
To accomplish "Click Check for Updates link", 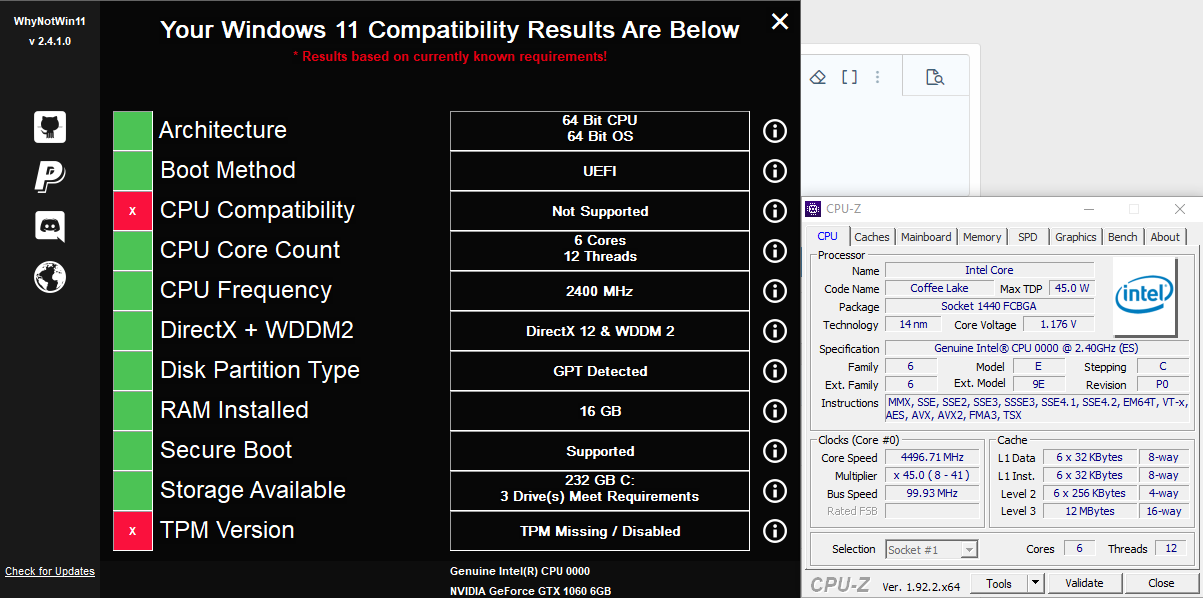I will click(50, 572).
